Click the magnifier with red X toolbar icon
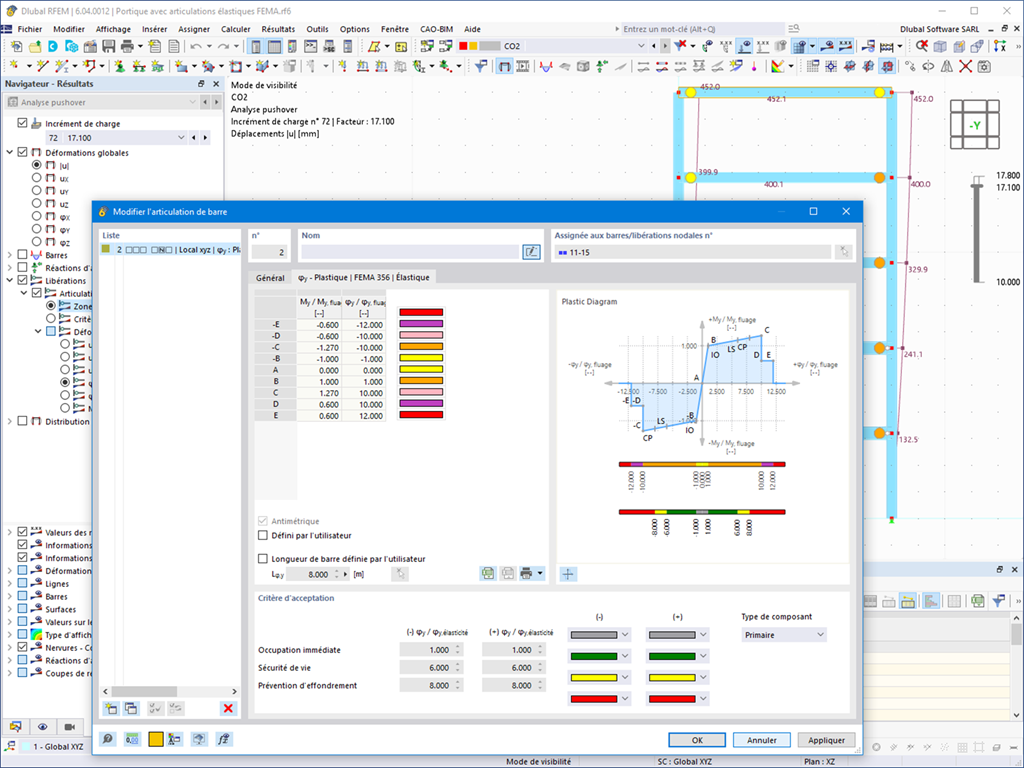 [x=921, y=46]
